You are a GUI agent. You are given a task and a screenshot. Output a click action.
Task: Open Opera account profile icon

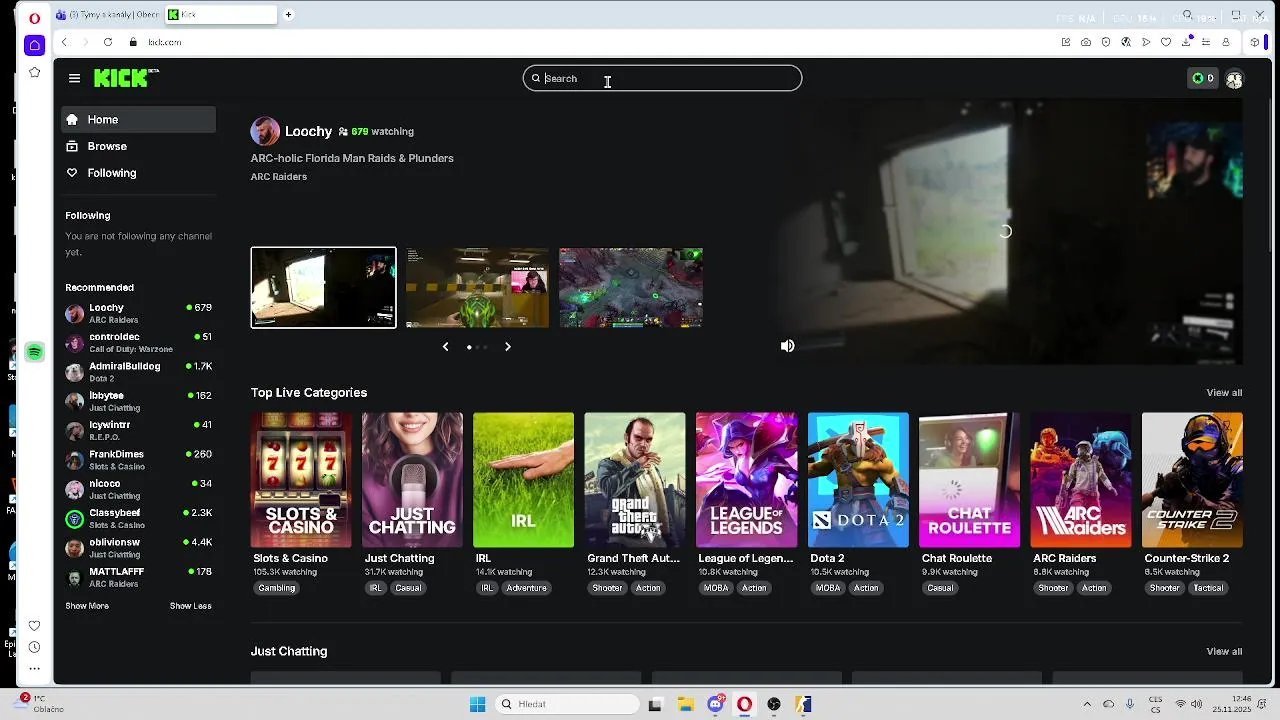(x=1226, y=42)
